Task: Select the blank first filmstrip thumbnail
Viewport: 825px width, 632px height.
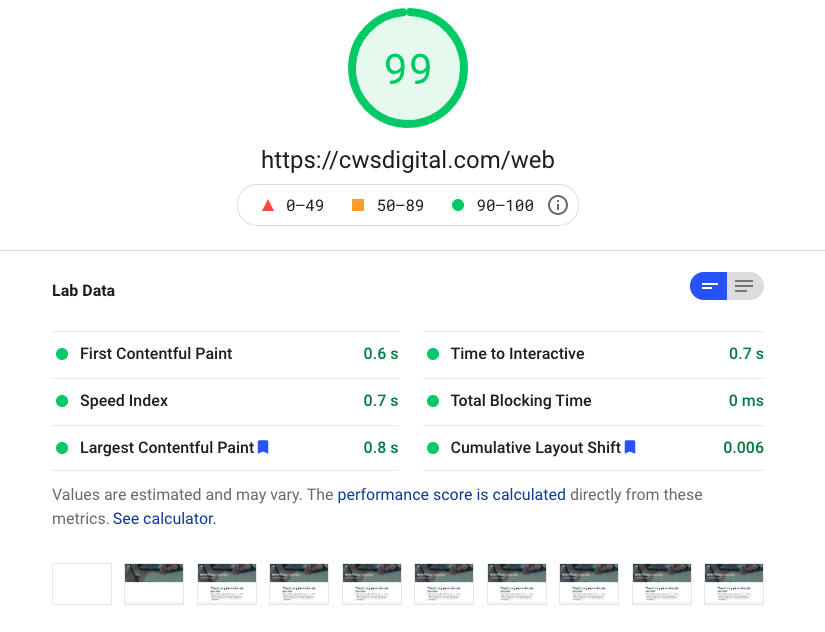Action: click(81, 584)
